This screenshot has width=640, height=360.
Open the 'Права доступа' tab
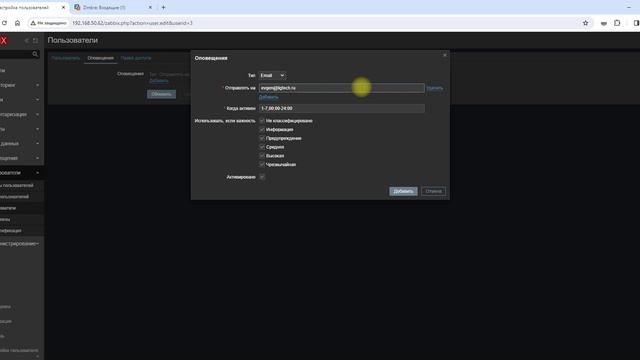click(x=136, y=58)
